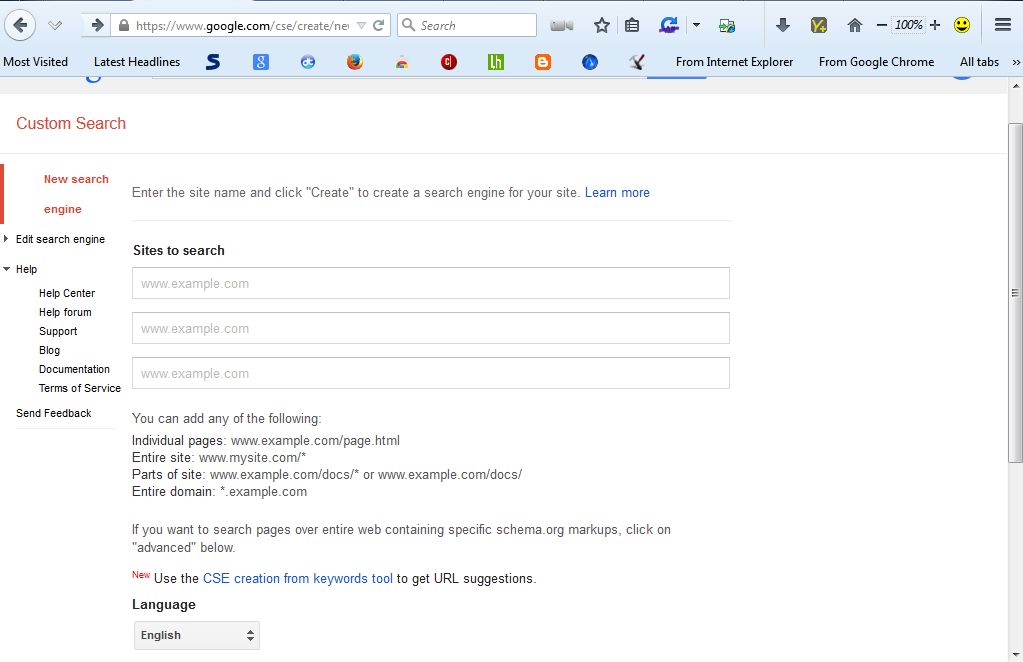Open dropdown arrow beside the blue swirl icon
1023x662 pixels.
(696, 25)
